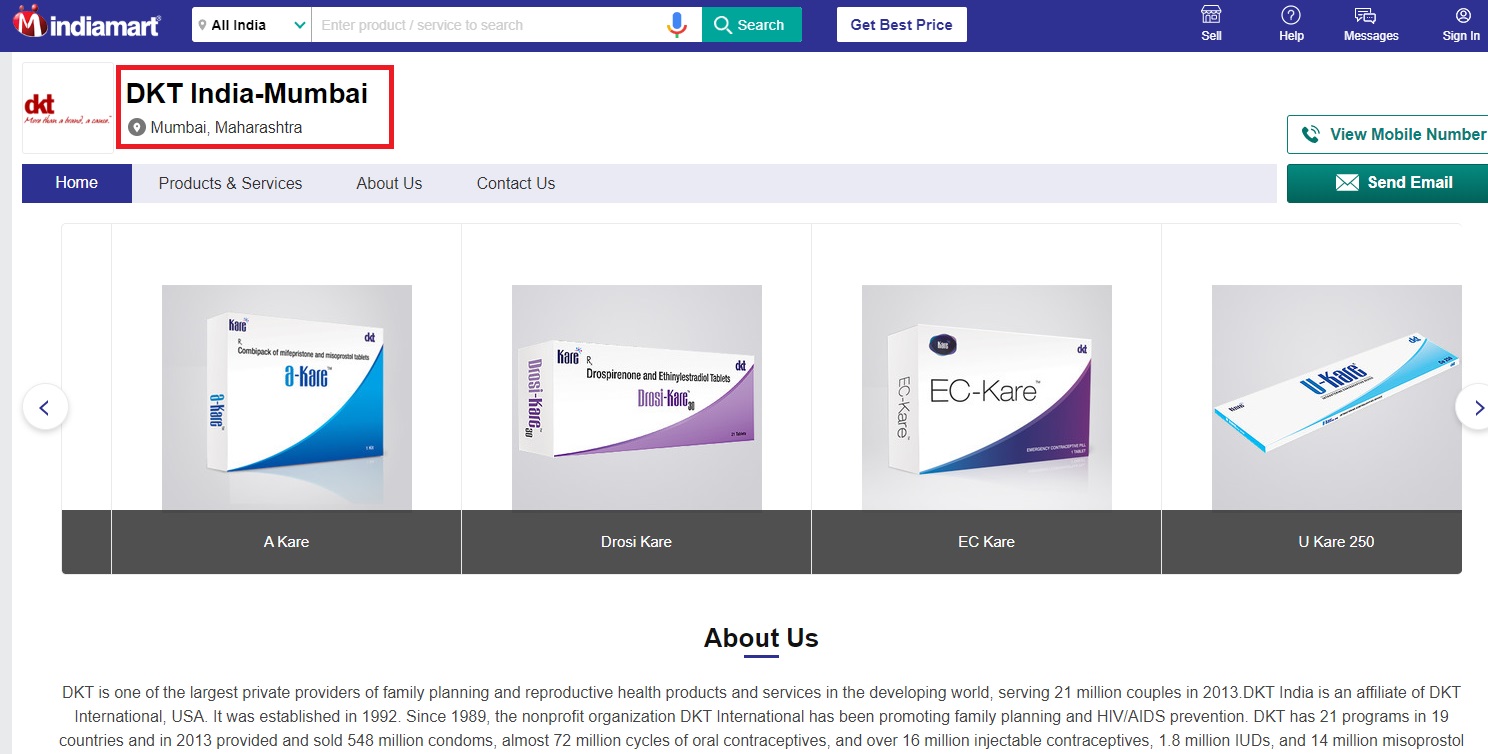This screenshot has width=1488, height=754.
Task: Click the previous carousel arrow
Action: pyautogui.click(x=45, y=407)
